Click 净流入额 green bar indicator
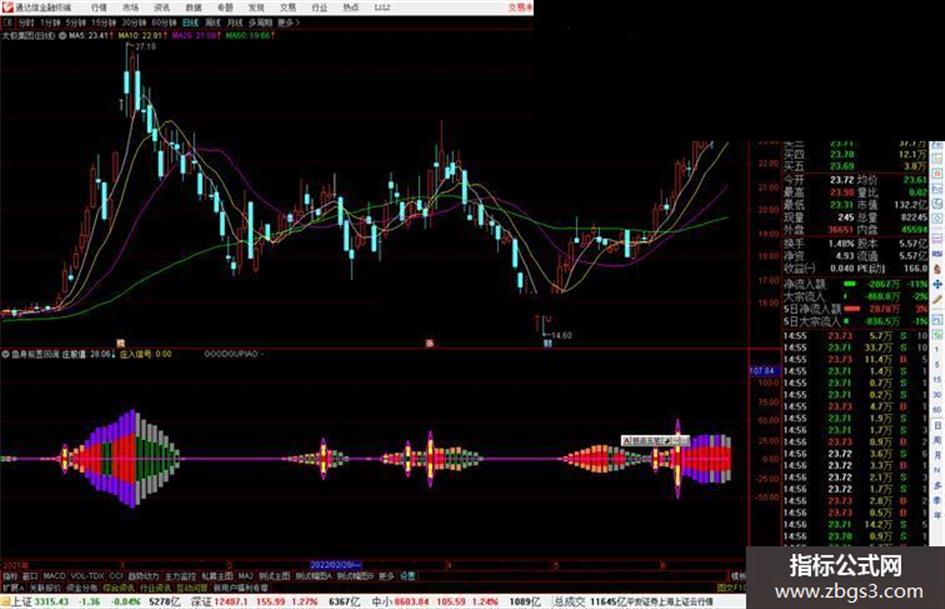 tap(850, 283)
